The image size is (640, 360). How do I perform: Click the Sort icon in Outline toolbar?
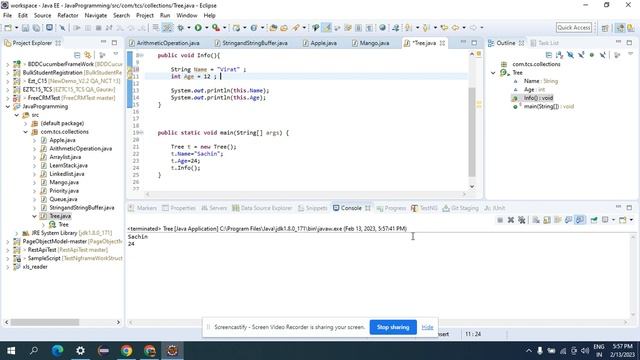[560, 55]
